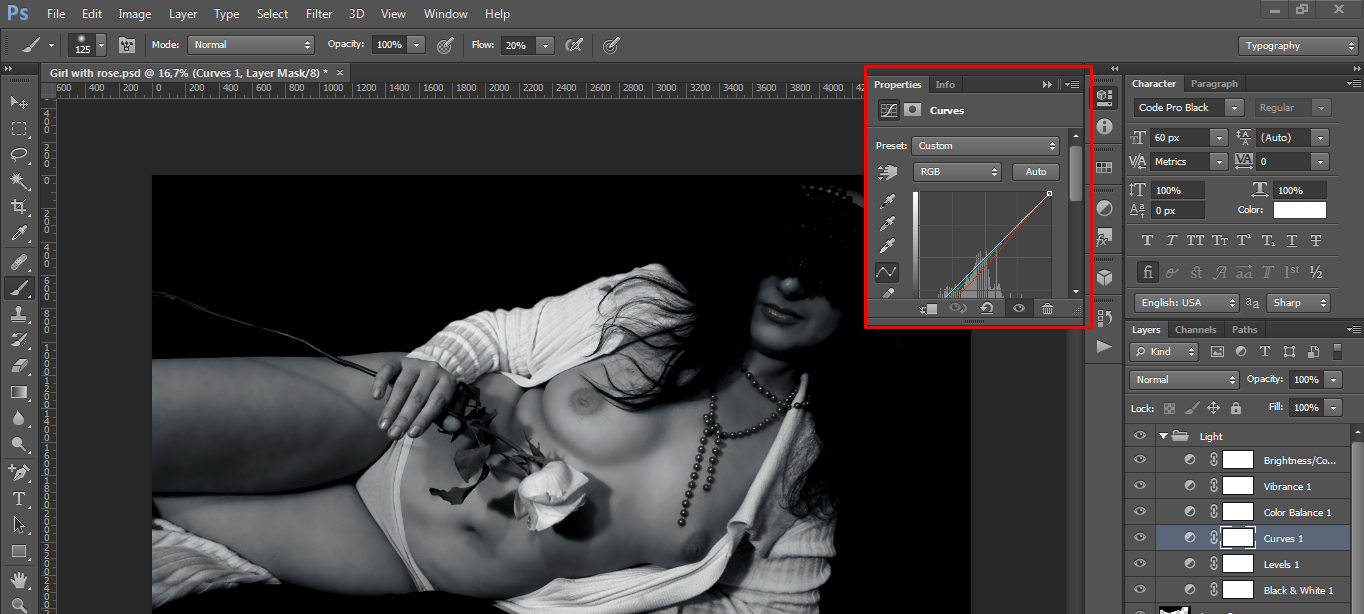Hide the Black & White 1 layer
Viewport: 1364px width, 614px height.
1139,591
